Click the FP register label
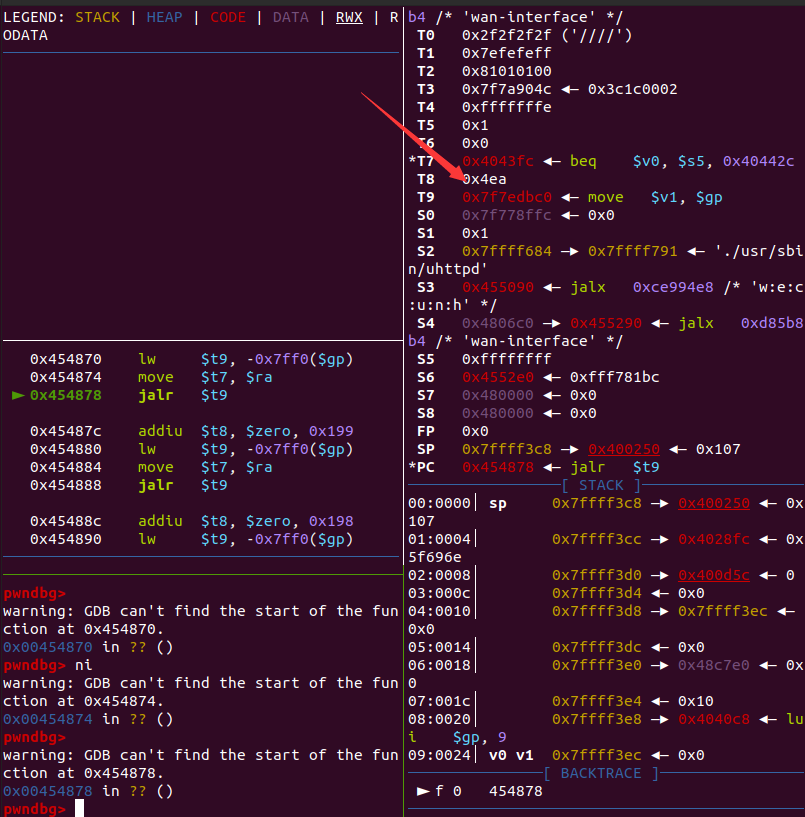Image resolution: width=805 pixels, height=817 pixels. click(426, 431)
